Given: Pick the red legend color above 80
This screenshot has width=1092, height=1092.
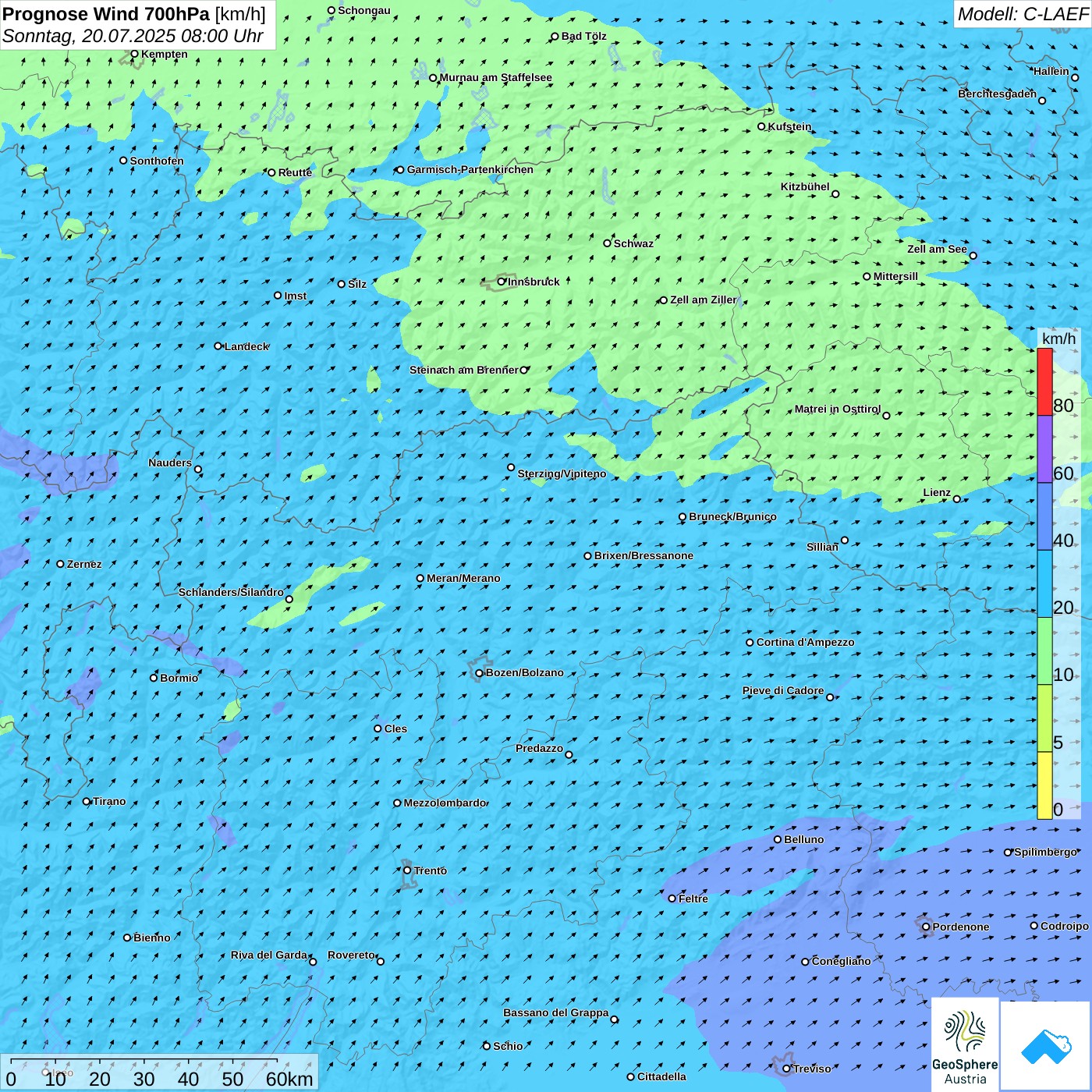Looking at the screenshot, I should click(1044, 381).
